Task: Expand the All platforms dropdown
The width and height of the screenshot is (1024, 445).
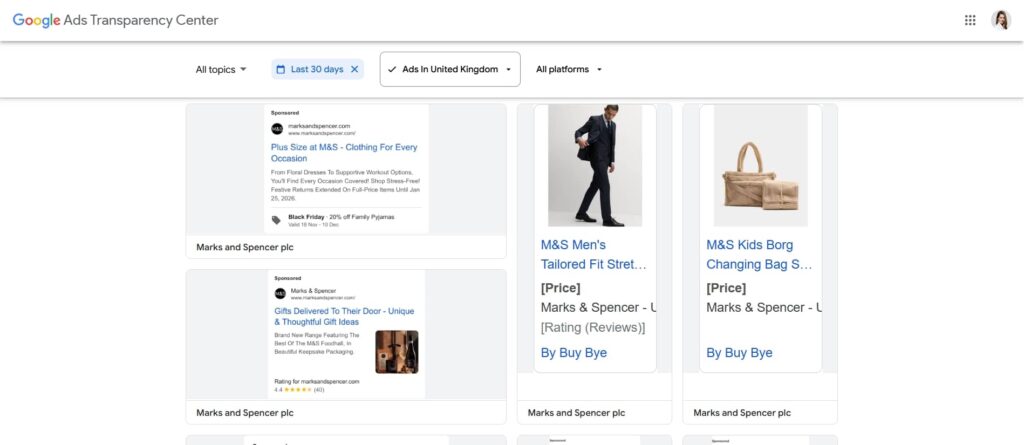Action: pos(569,69)
